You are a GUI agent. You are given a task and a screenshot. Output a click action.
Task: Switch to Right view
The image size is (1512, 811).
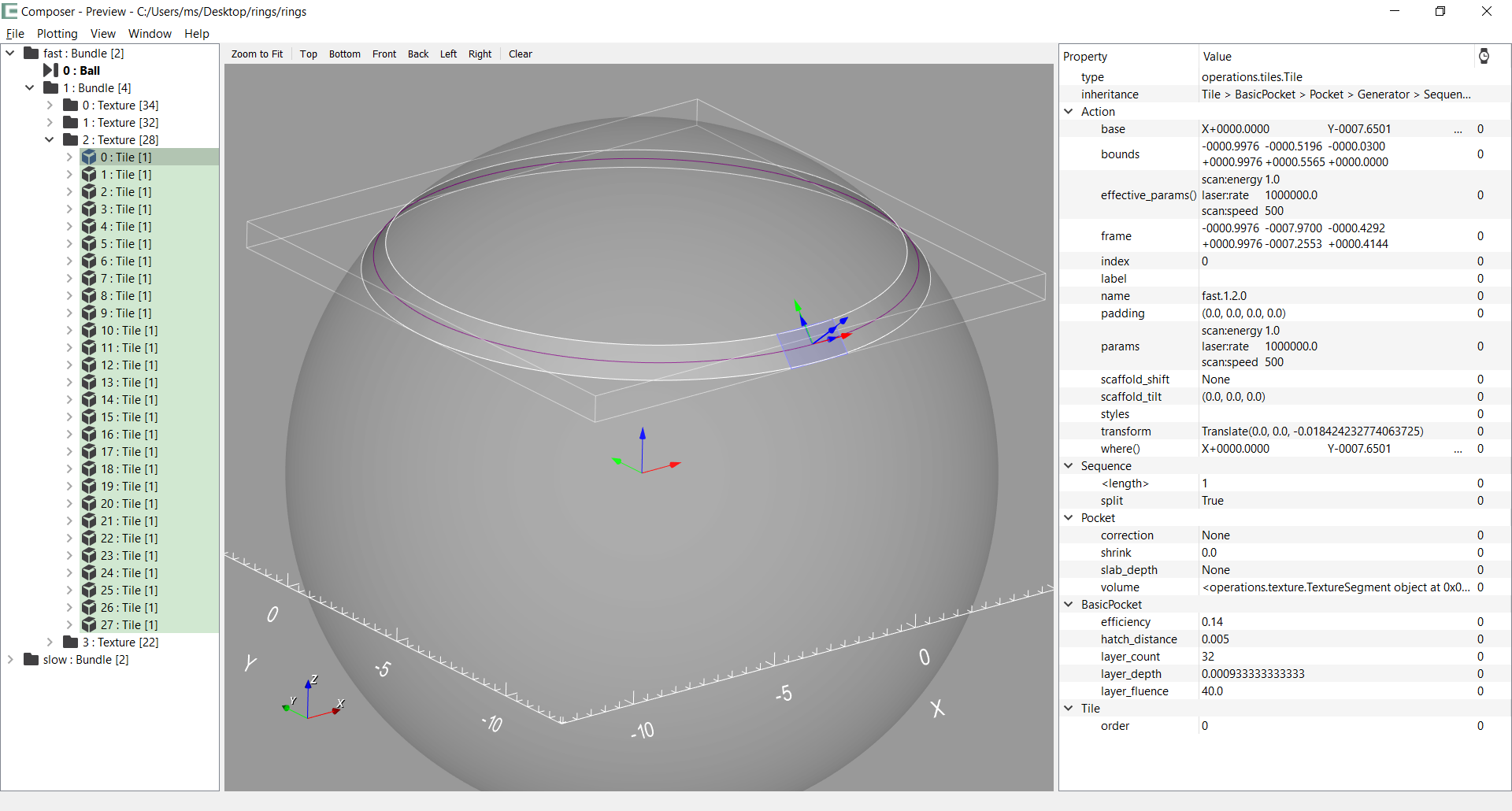(480, 54)
